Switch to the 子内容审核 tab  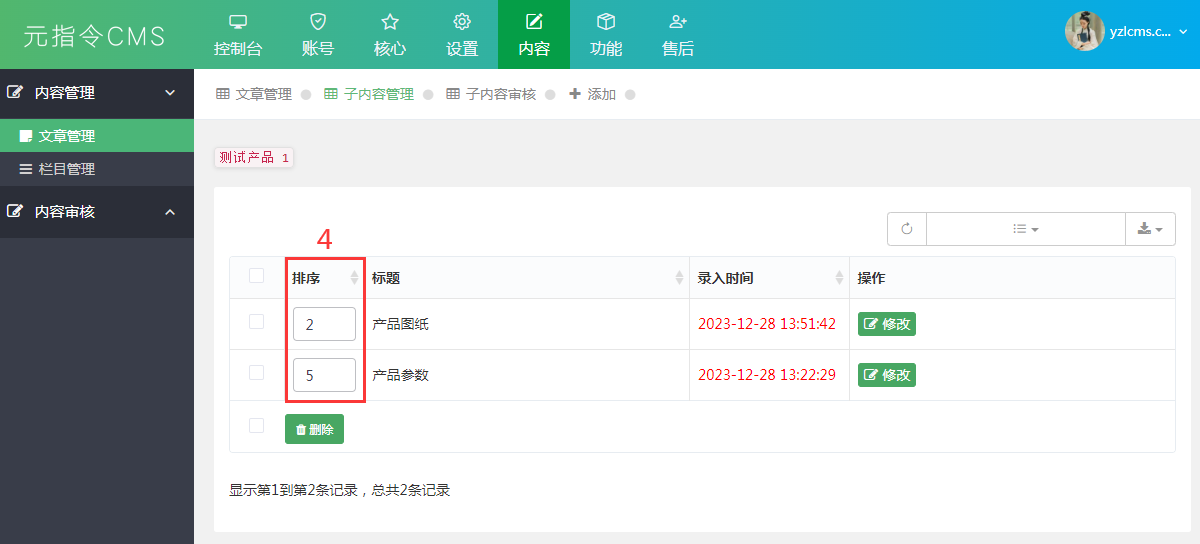click(491, 94)
